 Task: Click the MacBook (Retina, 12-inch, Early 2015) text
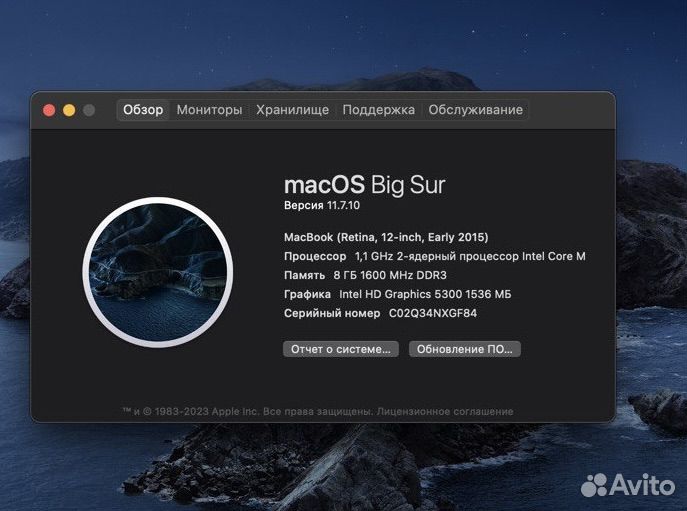386,237
